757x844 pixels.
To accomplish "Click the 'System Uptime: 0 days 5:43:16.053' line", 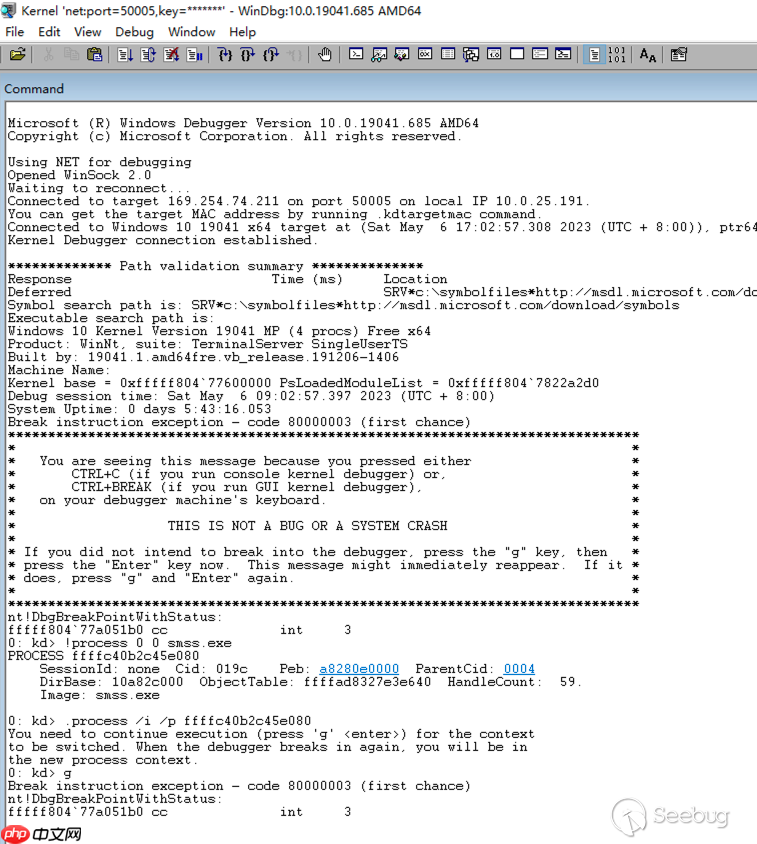I will [x=139, y=409].
